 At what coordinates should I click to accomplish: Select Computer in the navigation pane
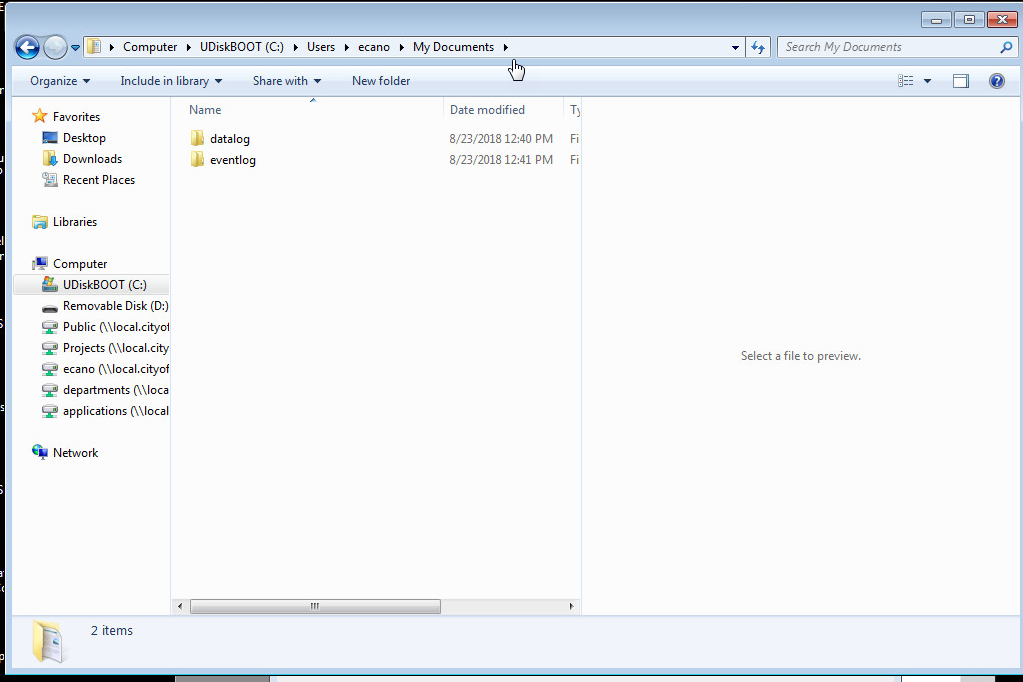click(x=80, y=264)
